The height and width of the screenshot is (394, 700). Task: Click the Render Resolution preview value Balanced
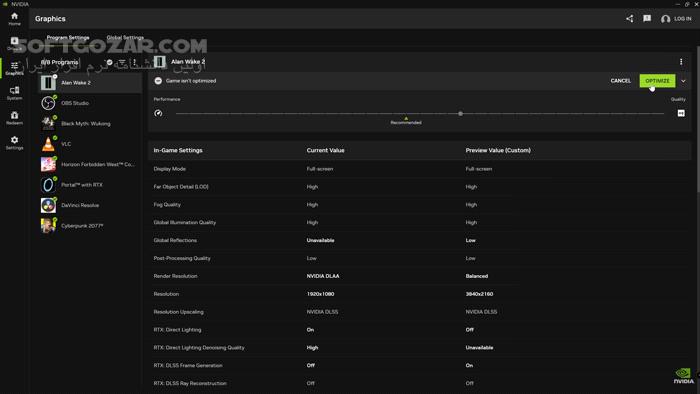click(x=476, y=276)
